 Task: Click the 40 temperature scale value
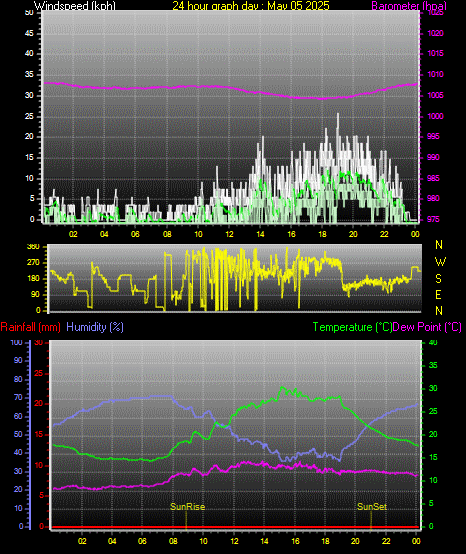(433, 342)
